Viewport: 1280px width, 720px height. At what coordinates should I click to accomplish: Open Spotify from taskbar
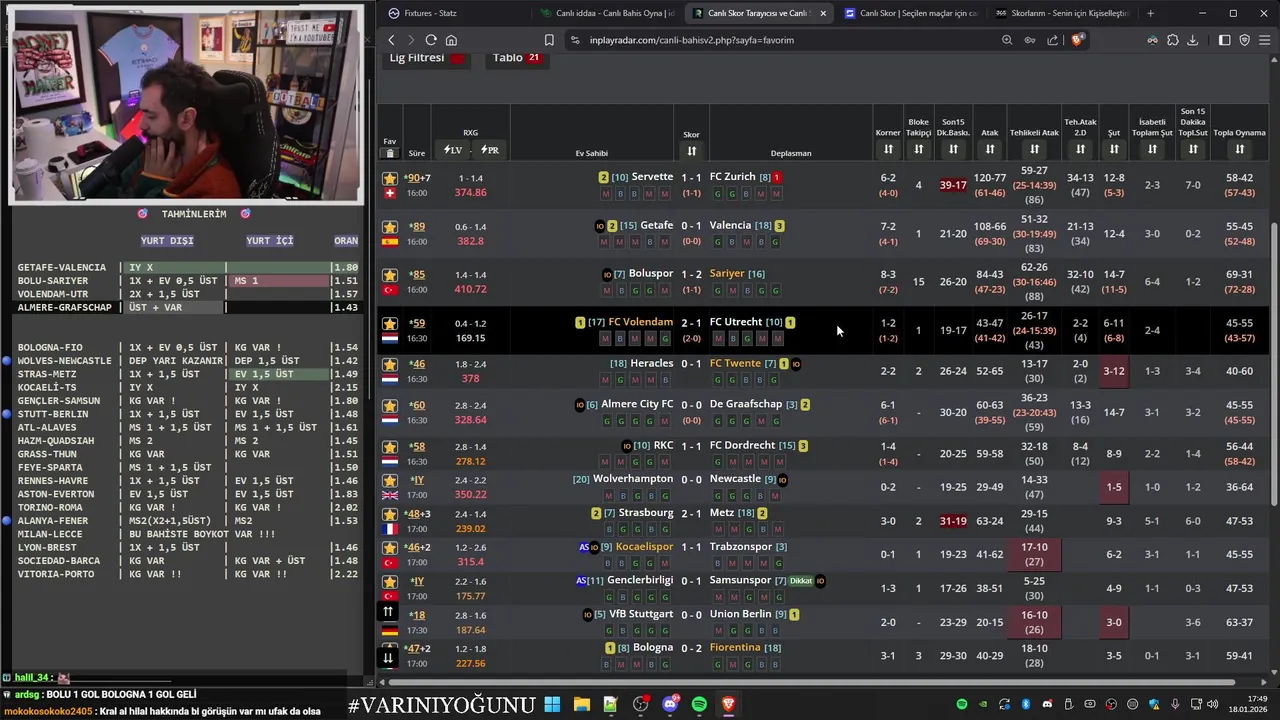(699, 705)
